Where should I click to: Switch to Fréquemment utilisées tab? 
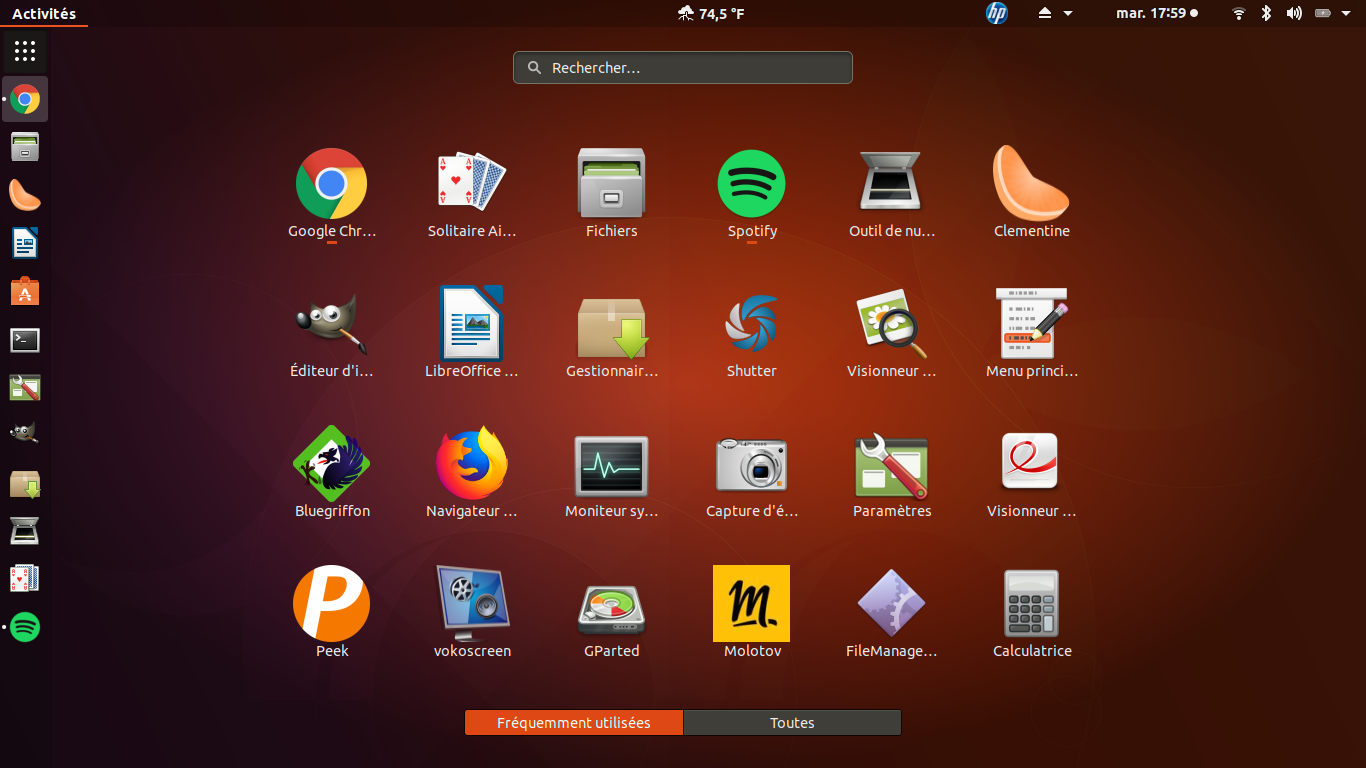[574, 723]
